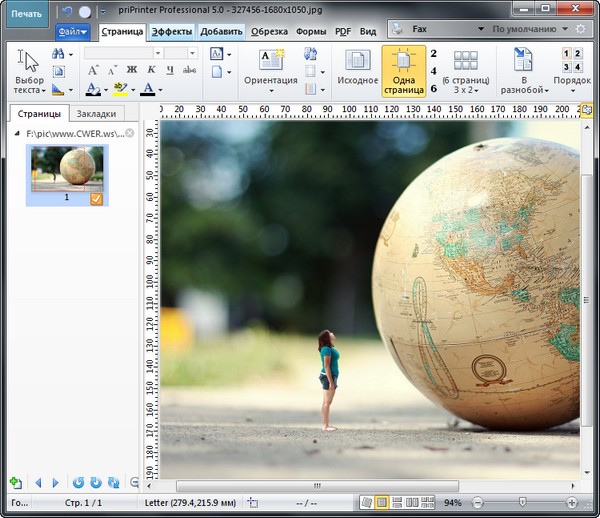Go to next page with right arrow

(56, 482)
